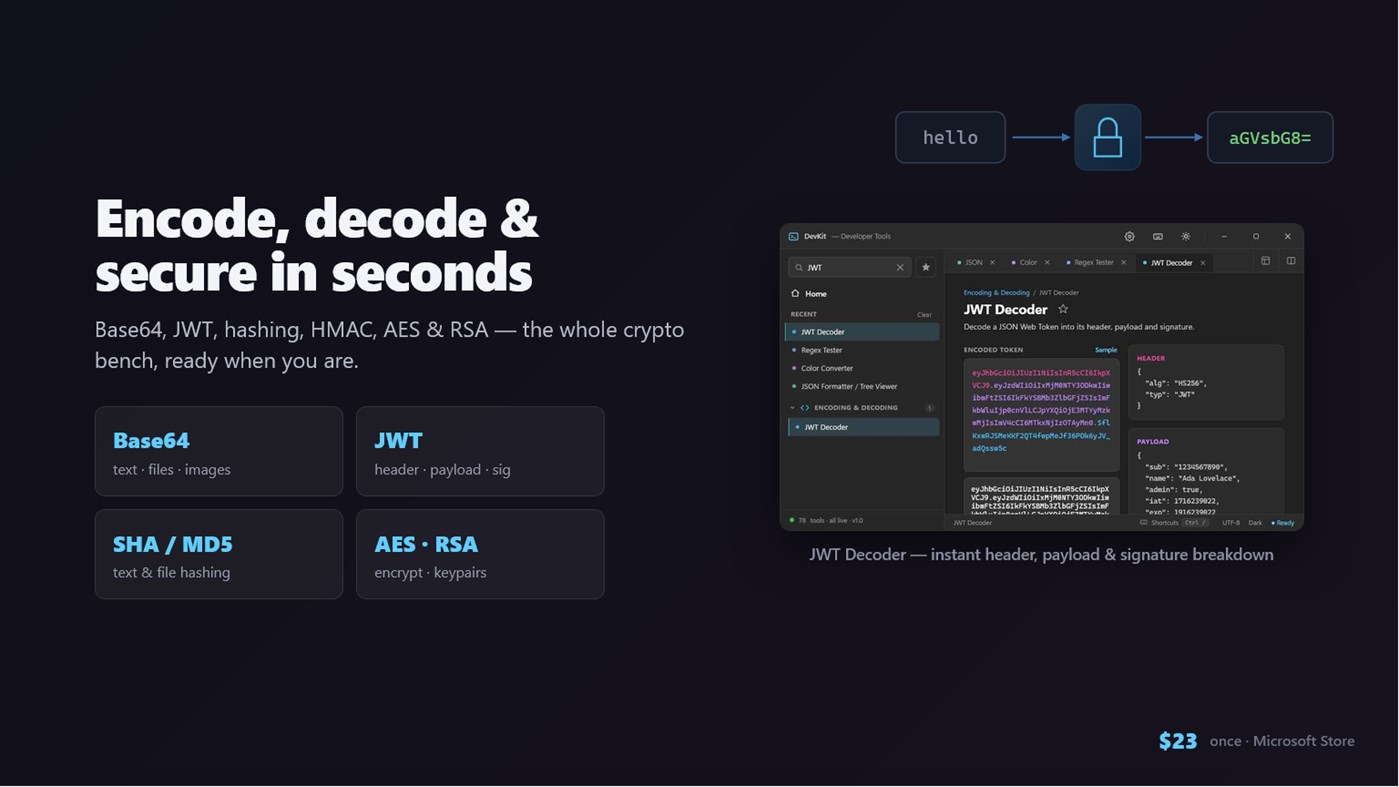Viewport: 1399px width, 787px height.
Task: Close the Regex Tester tab
Action: coord(1123,263)
